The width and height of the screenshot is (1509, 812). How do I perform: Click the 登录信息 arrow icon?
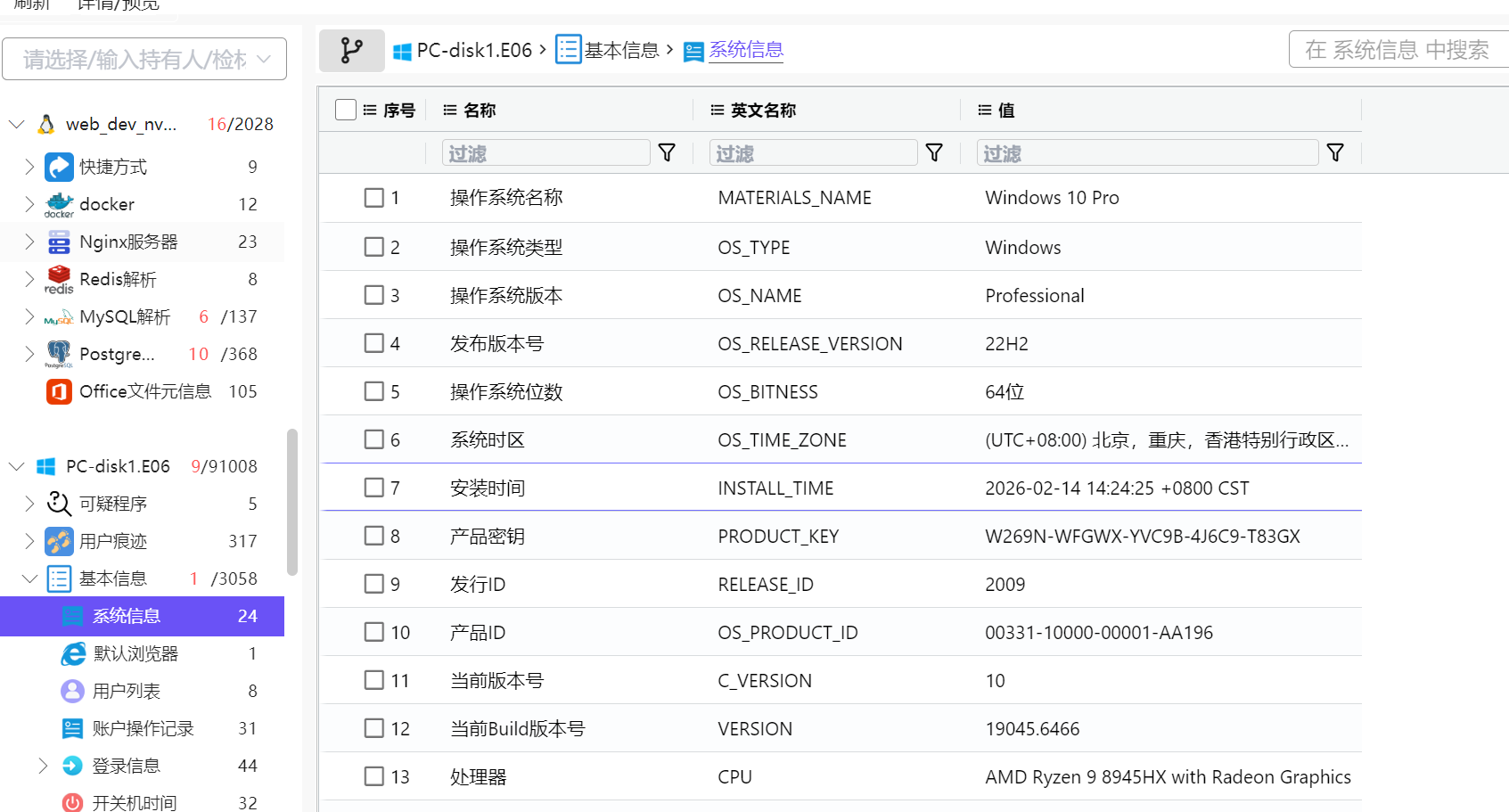click(x=72, y=766)
